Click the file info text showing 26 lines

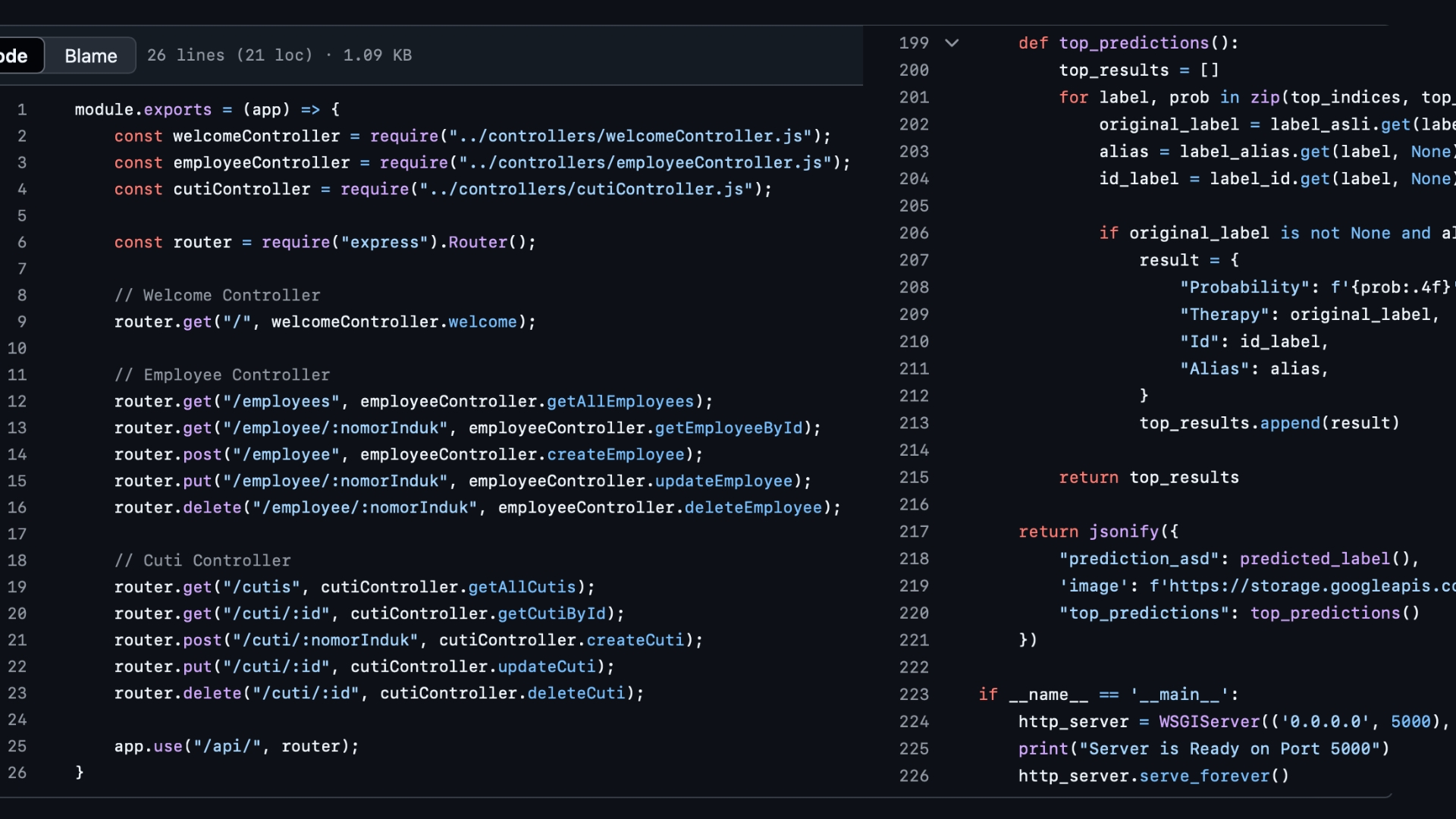(x=279, y=55)
